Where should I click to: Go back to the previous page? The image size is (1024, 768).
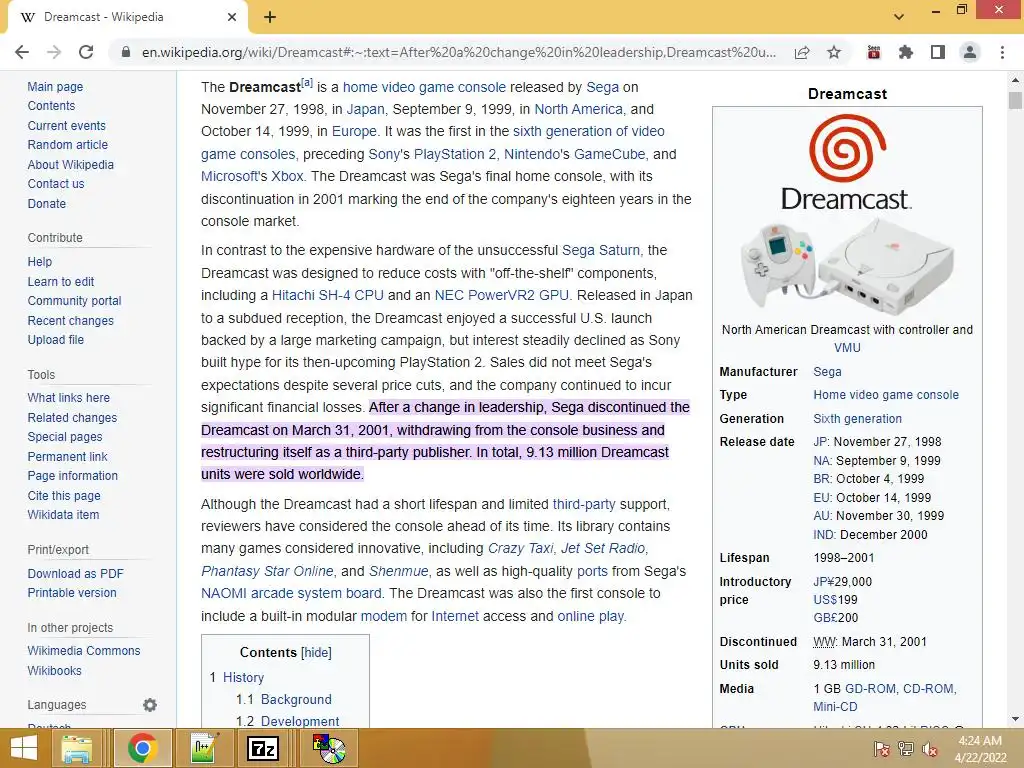tap(22, 52)
